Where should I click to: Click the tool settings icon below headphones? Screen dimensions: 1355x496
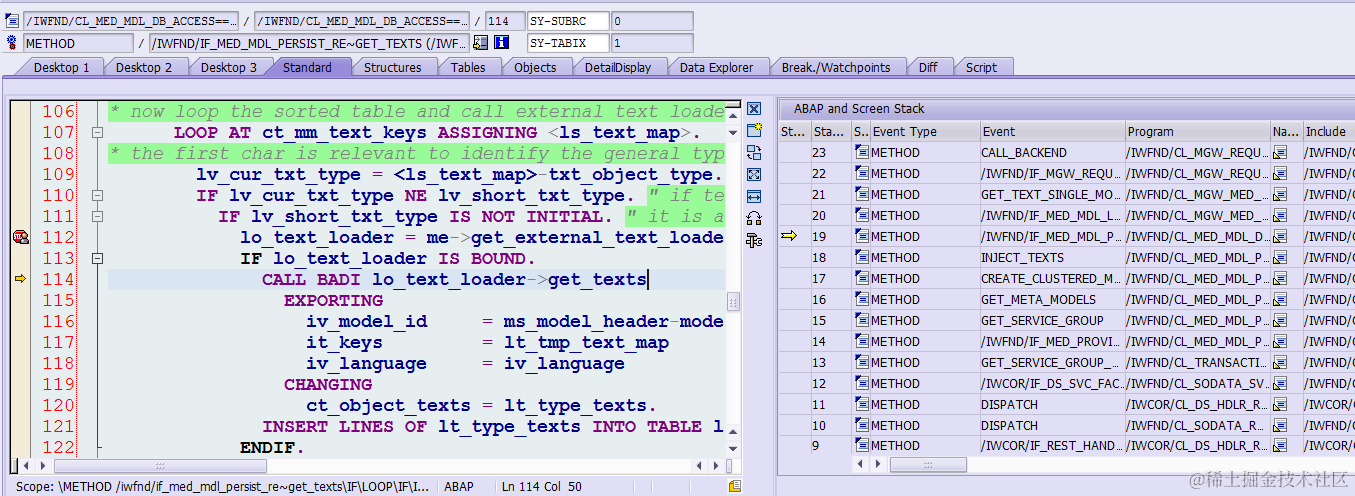click(x=754, y=240)
